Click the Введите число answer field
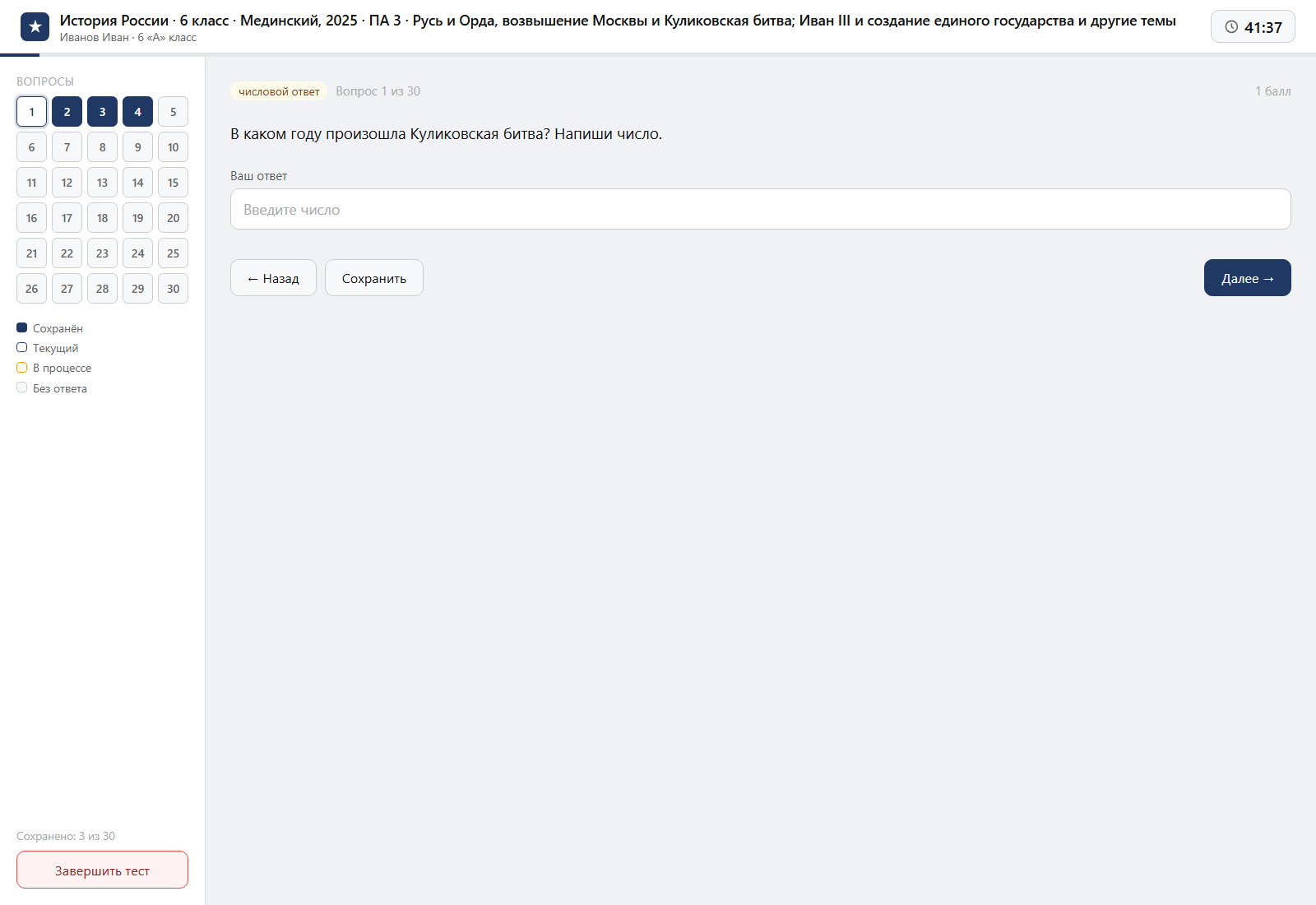 tap(760, 209)
